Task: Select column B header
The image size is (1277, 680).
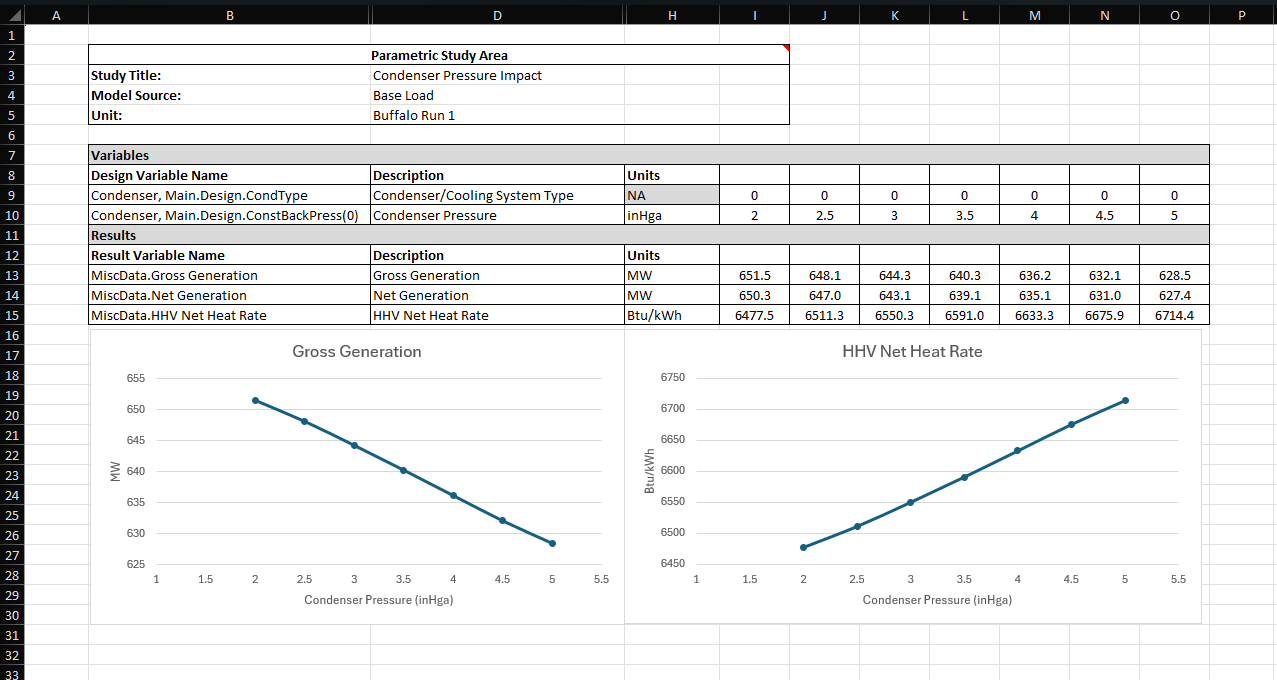Action: (230, 15)
